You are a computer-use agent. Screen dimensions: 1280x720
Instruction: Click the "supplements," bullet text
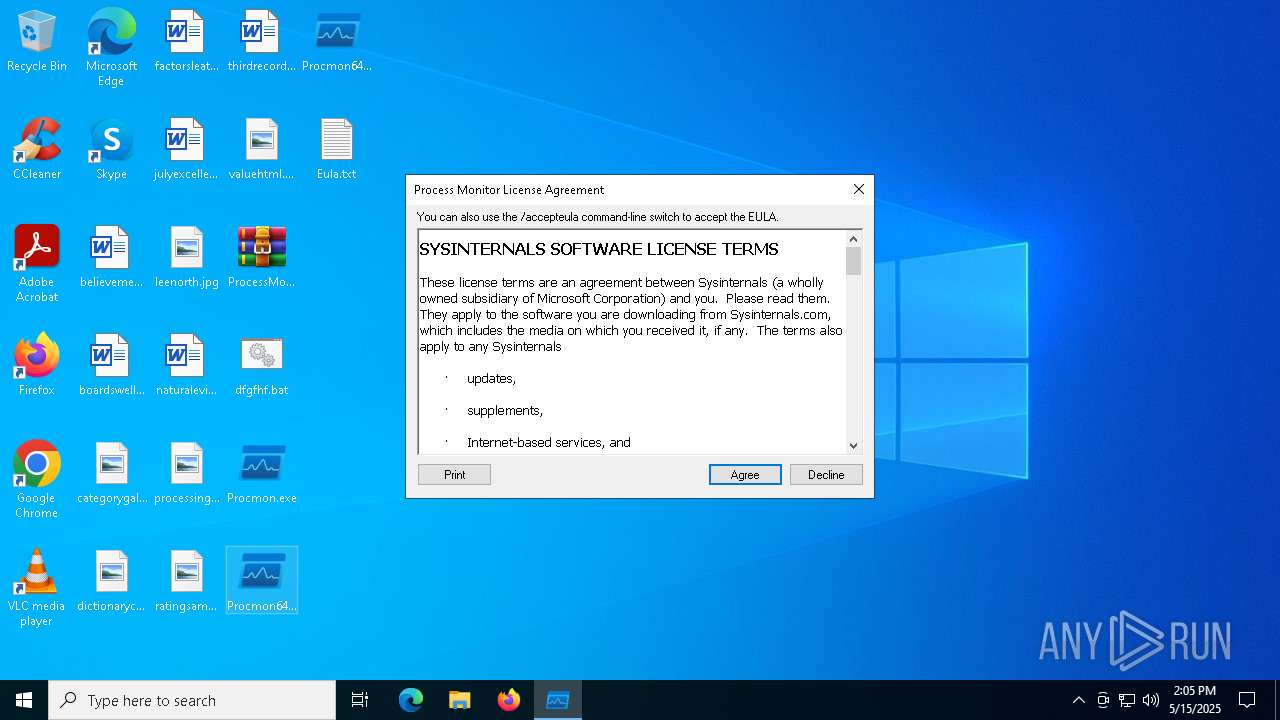pos(505,411)
